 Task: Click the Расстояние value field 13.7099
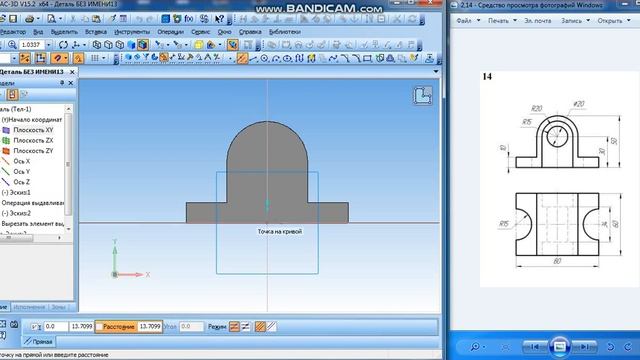tap(150, 327)
